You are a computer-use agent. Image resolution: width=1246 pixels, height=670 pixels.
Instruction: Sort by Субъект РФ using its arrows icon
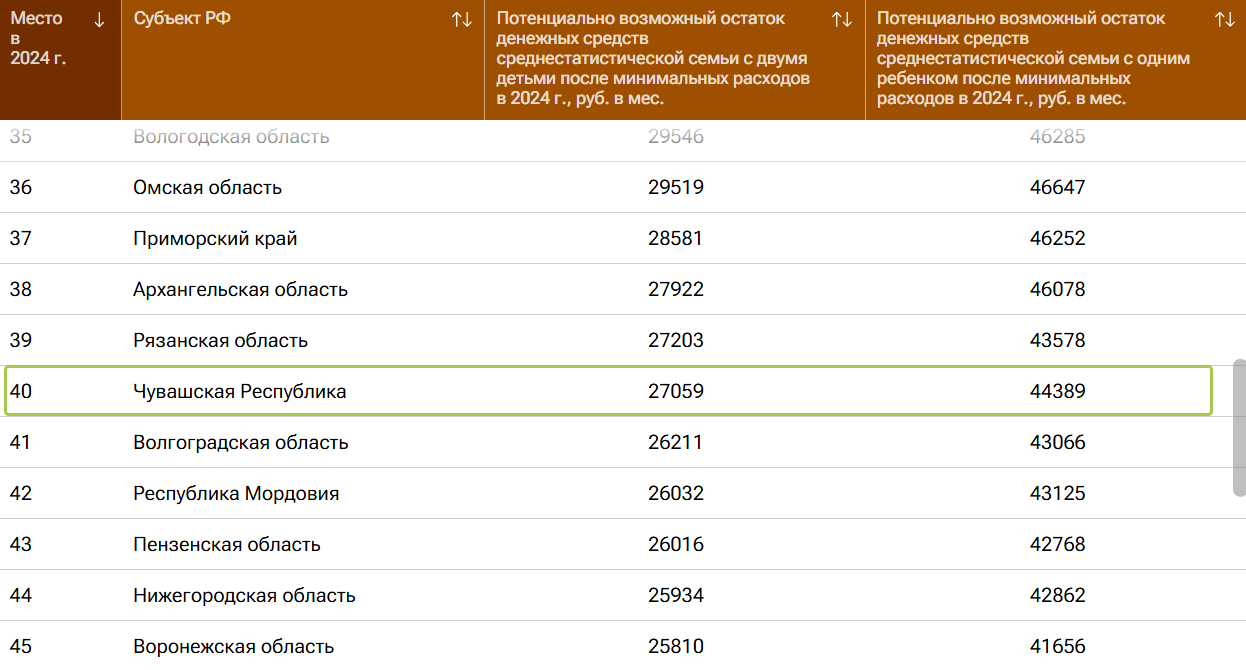pyautogui.click(x=461, y=20)
